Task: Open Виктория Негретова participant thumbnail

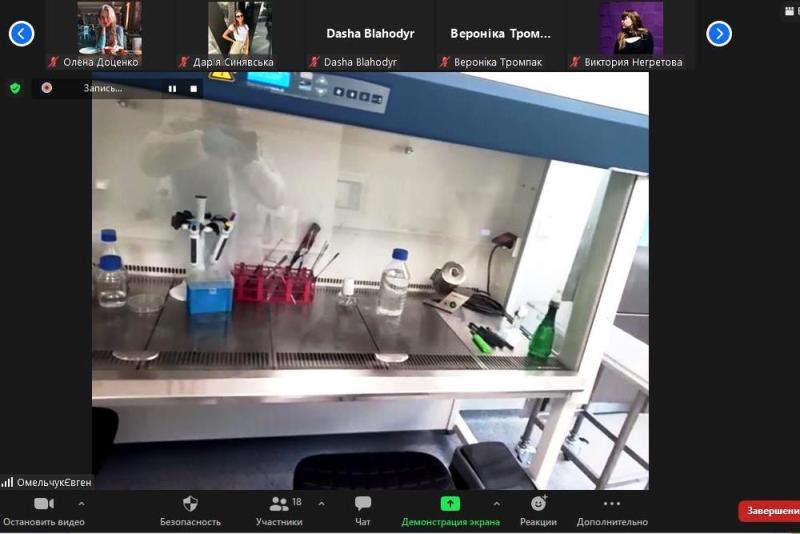Action: click(631, 35)
